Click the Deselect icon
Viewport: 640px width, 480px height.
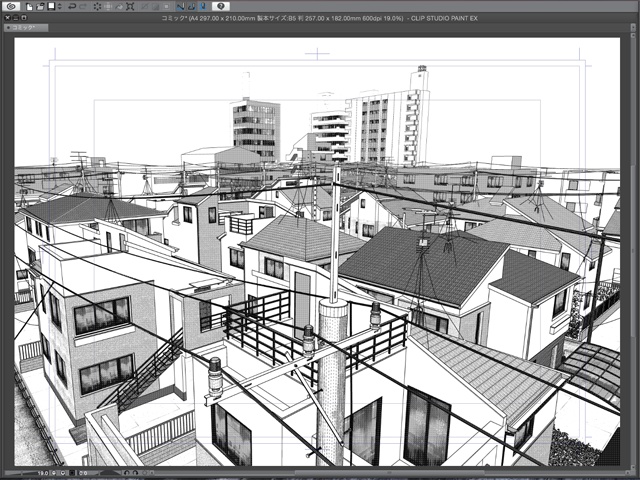pyautogui.click(x=144, y=6)
